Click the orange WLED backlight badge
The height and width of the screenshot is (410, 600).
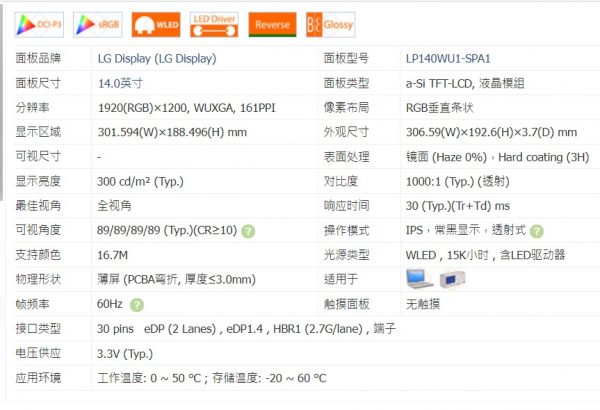pos(156,25)
